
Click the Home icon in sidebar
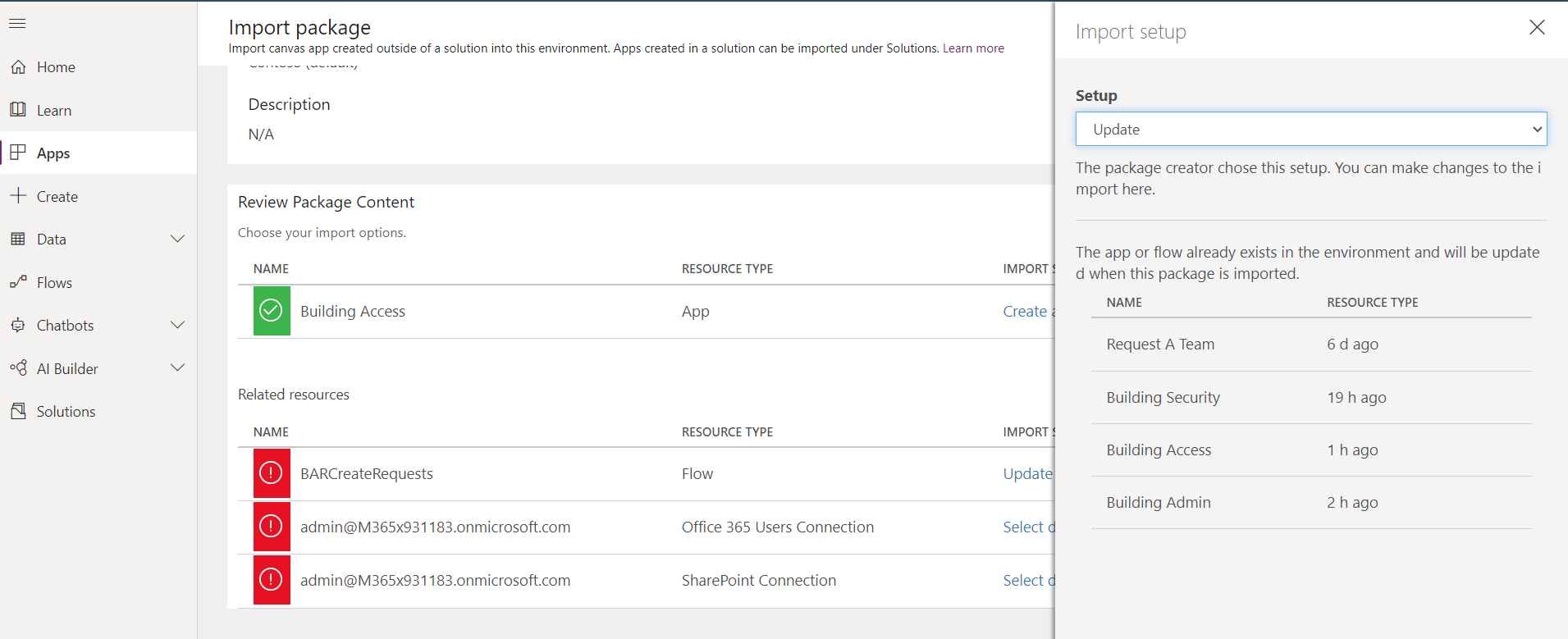[18, 67]
